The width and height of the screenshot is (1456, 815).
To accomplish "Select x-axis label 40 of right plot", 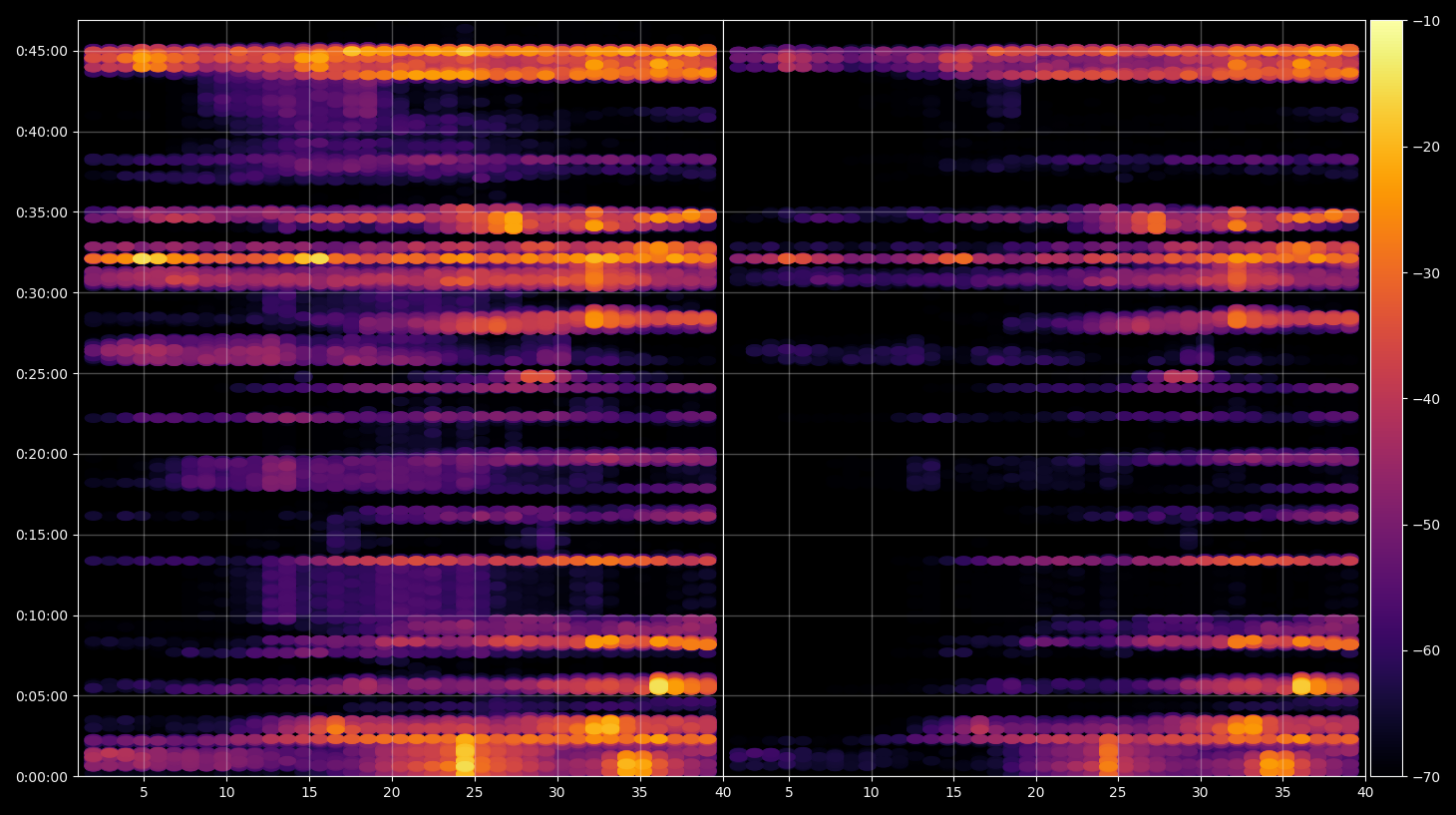I will 1365,793.
